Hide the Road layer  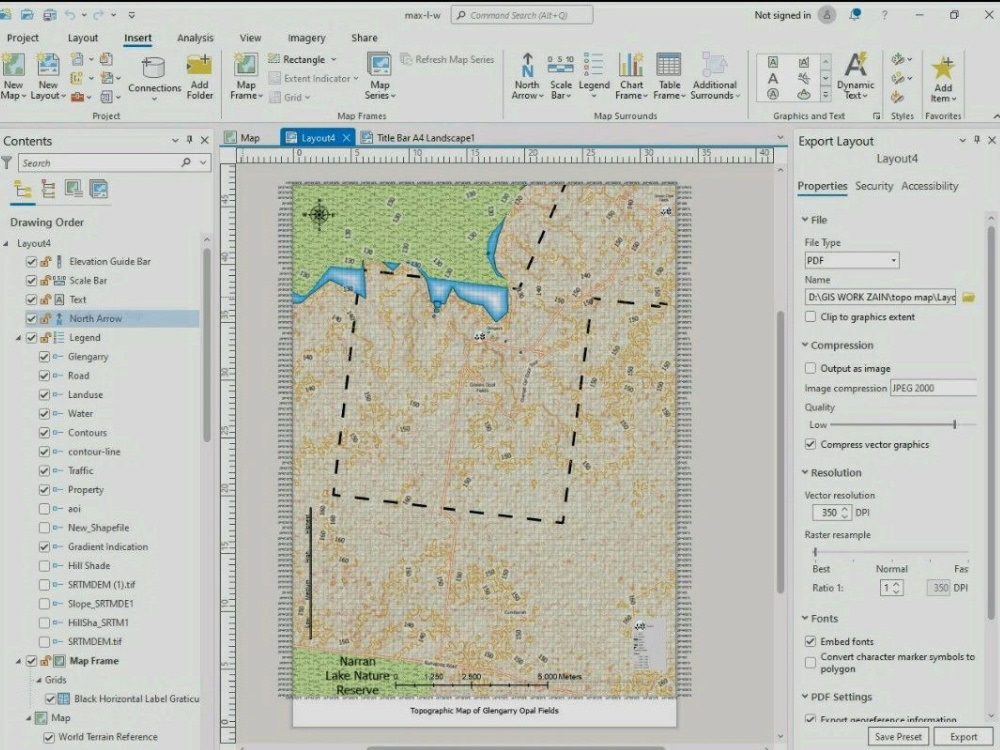click(42, 375)
